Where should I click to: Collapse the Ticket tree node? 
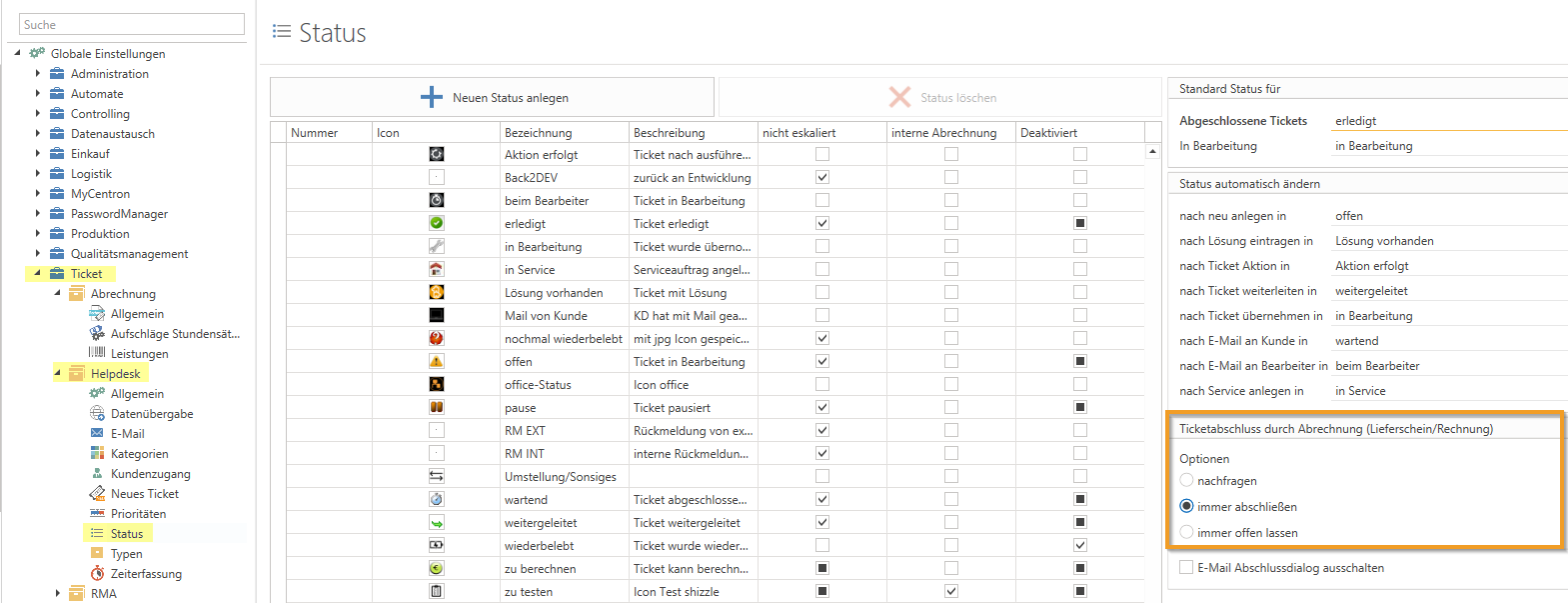pos(38,273)
